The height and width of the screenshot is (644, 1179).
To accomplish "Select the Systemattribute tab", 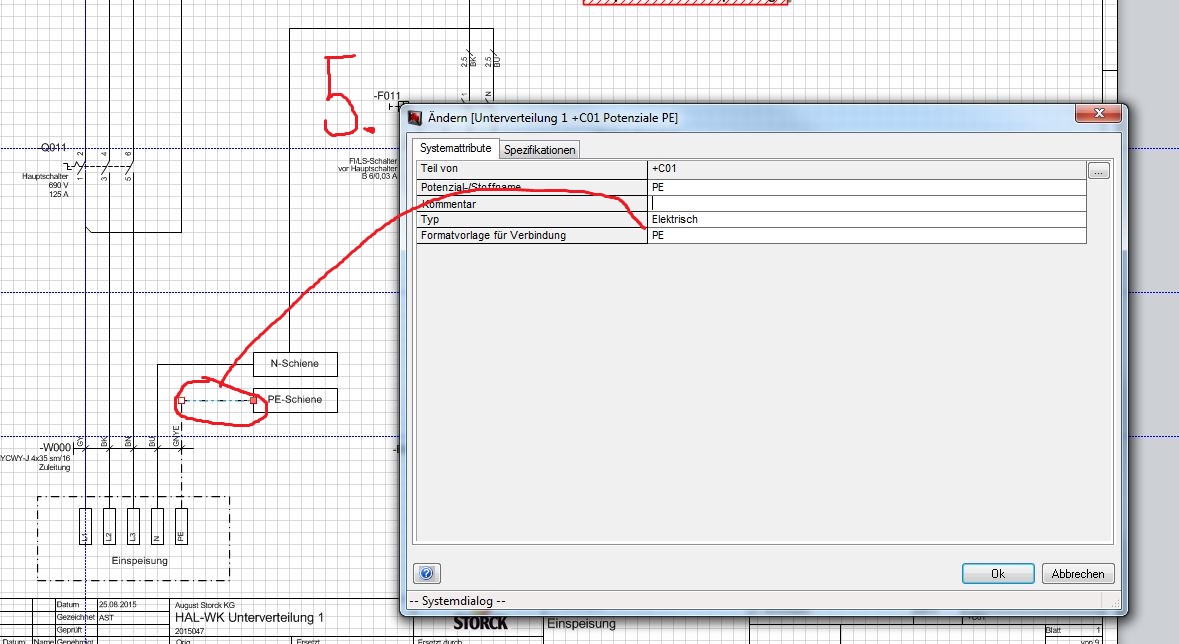I will coord(456,148).
